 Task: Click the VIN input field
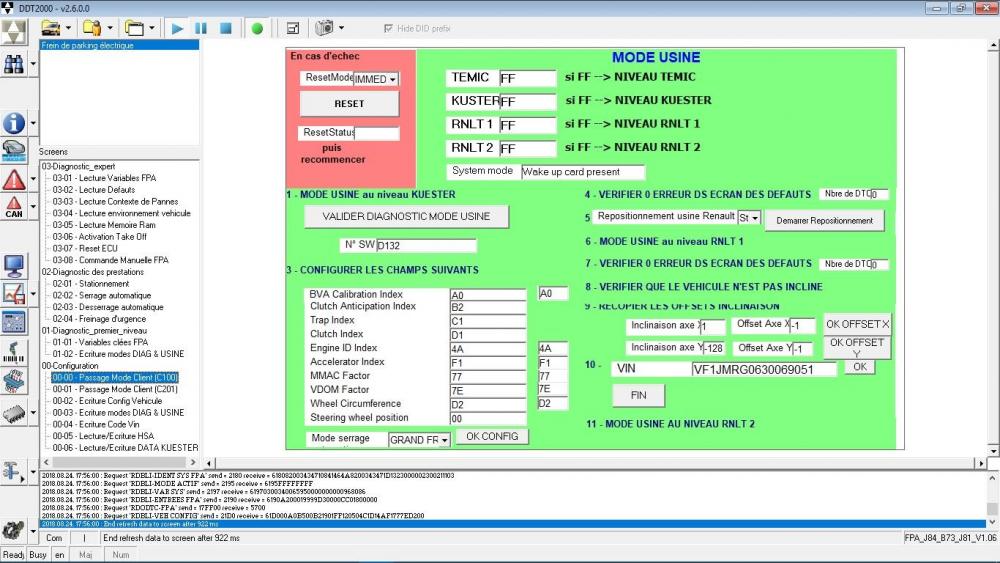point(763,370)
